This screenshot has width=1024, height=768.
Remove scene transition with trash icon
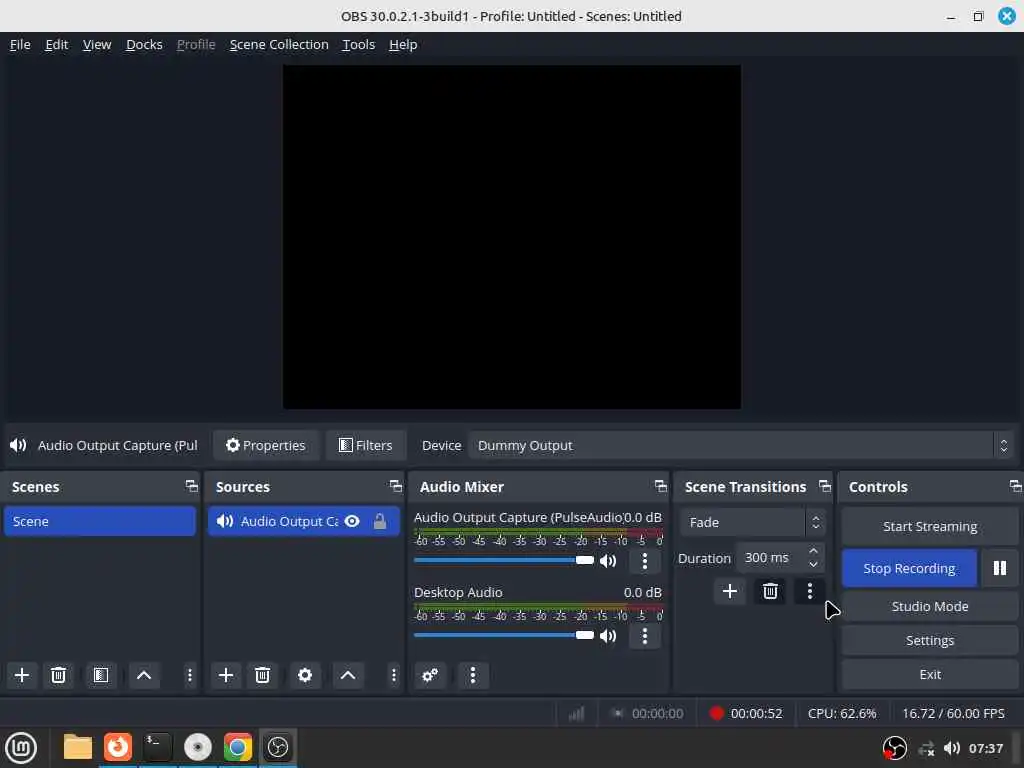[x=770, y=591]
